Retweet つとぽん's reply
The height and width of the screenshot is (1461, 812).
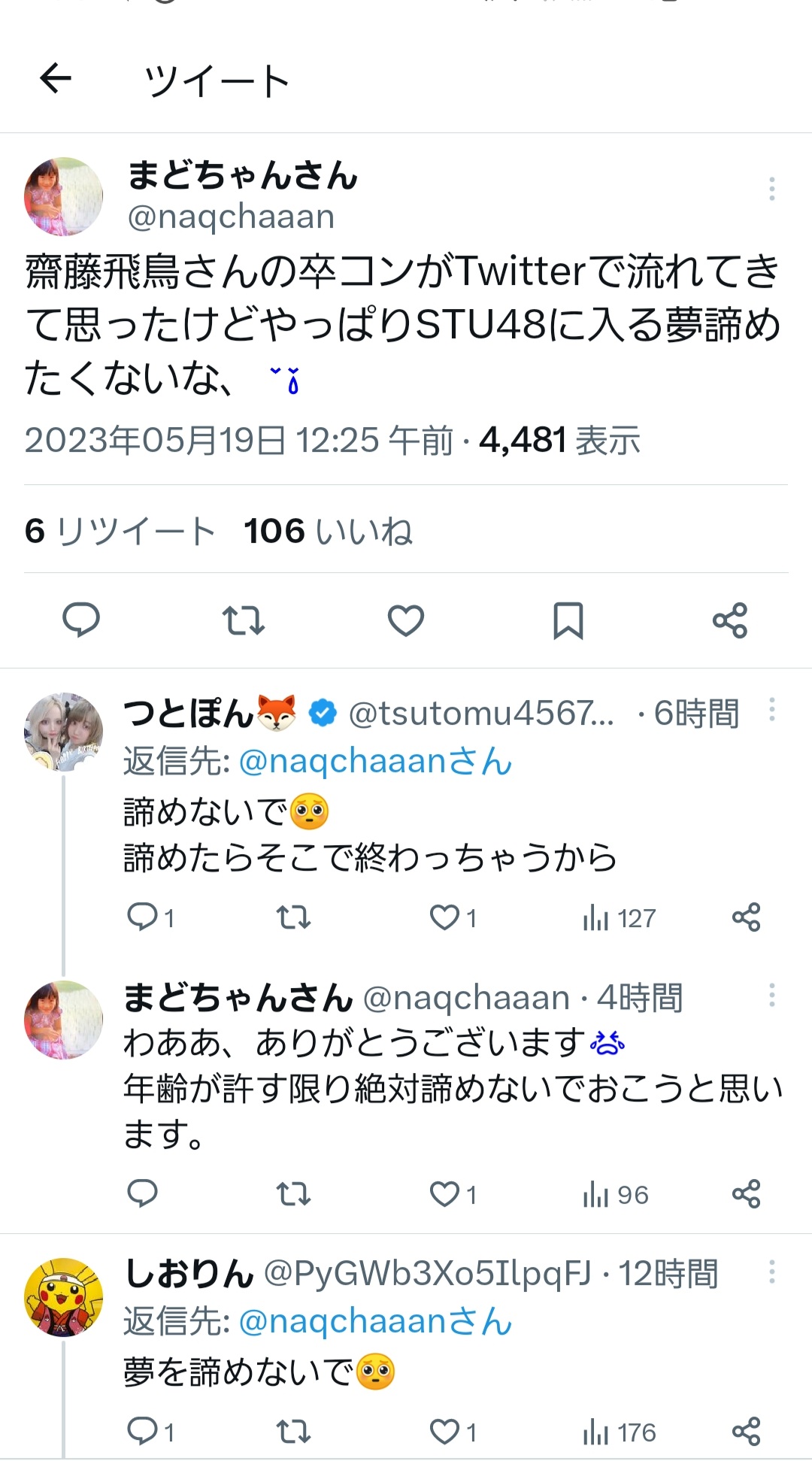point(293,918)
